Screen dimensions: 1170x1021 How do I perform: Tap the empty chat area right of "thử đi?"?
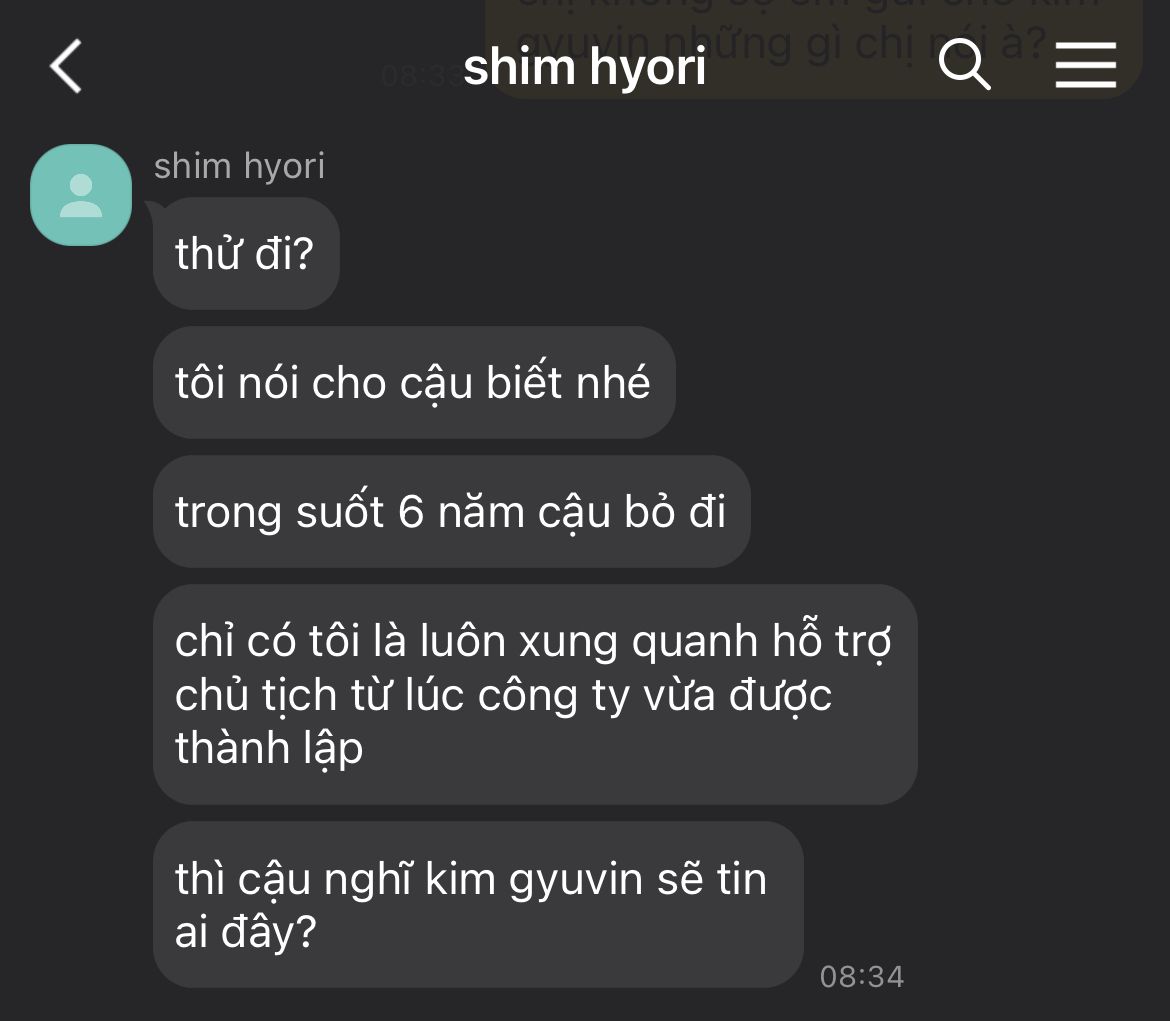[746, 253]
